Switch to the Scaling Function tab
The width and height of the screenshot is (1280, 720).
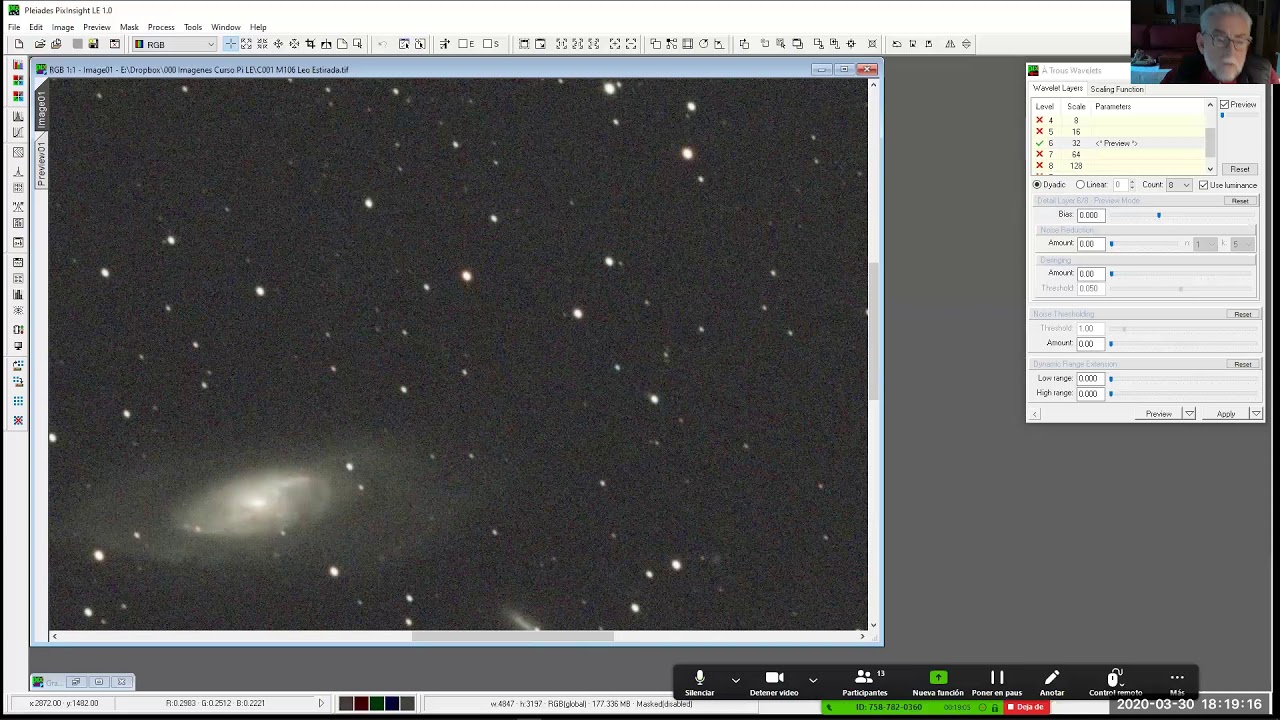coord(1117,89)
